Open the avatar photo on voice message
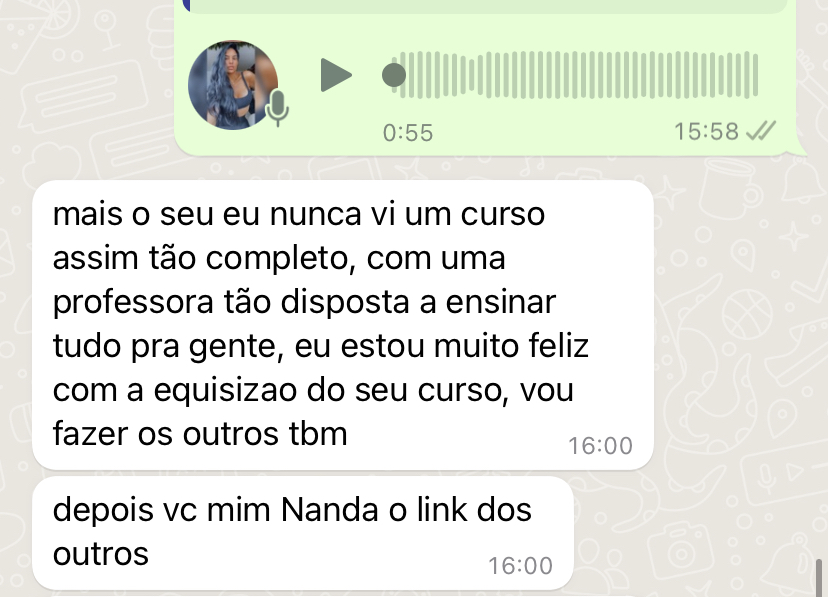The image size is (828, 597). [x=233, y=84]
